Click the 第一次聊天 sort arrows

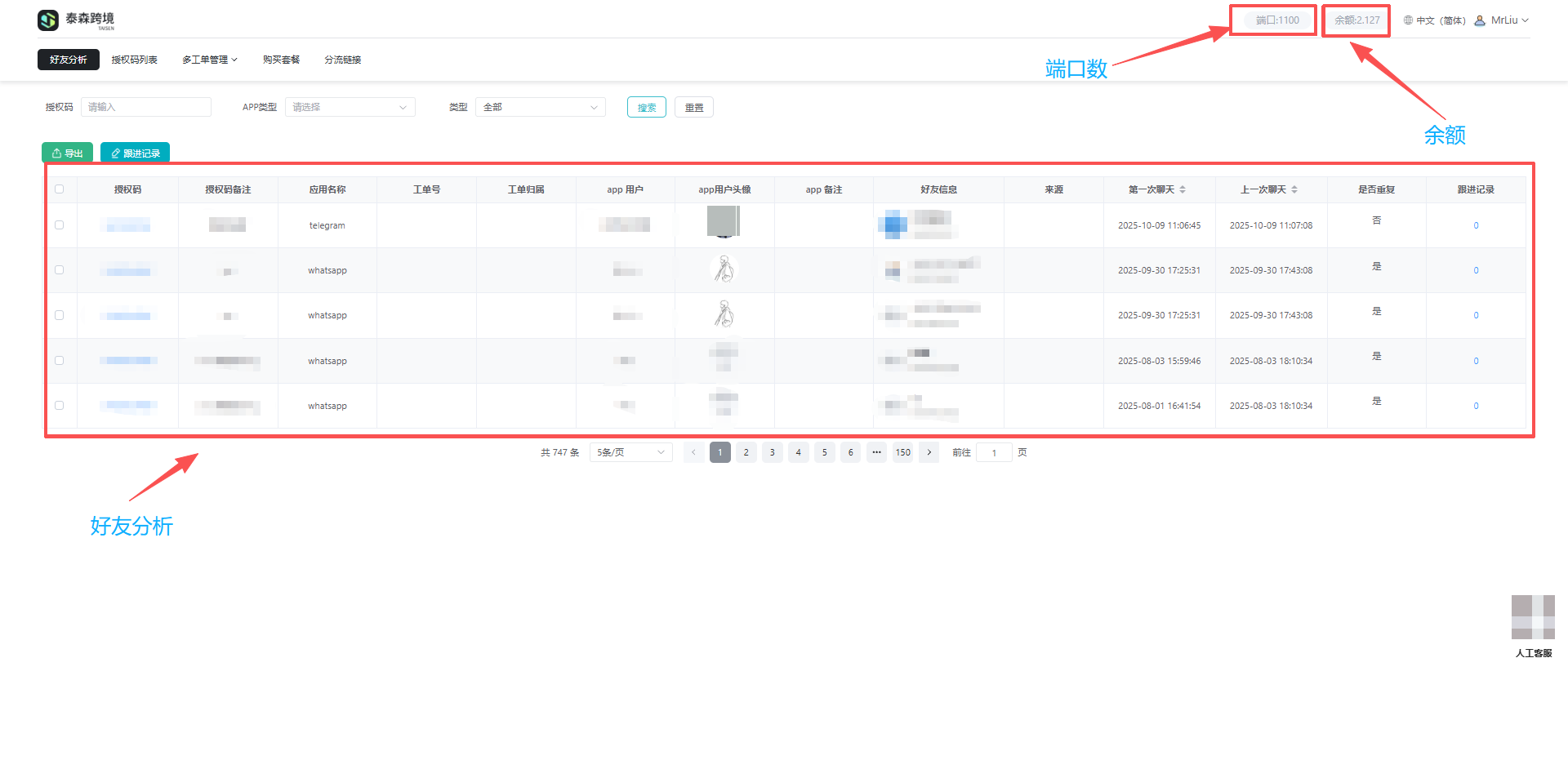pyautogui.click(x=1183, y=189)
